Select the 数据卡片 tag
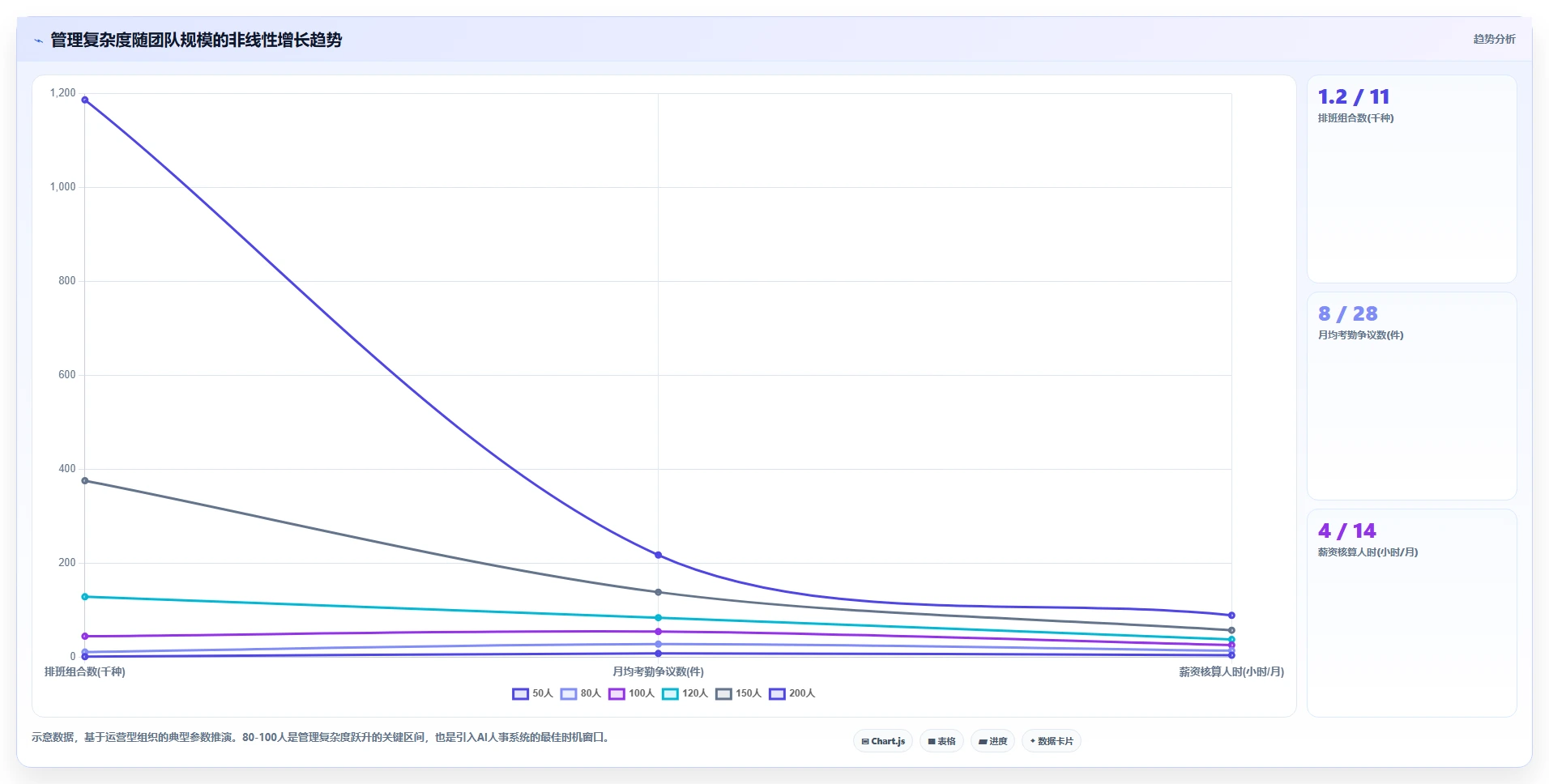1549x784 pixels. pos(1052,741)
